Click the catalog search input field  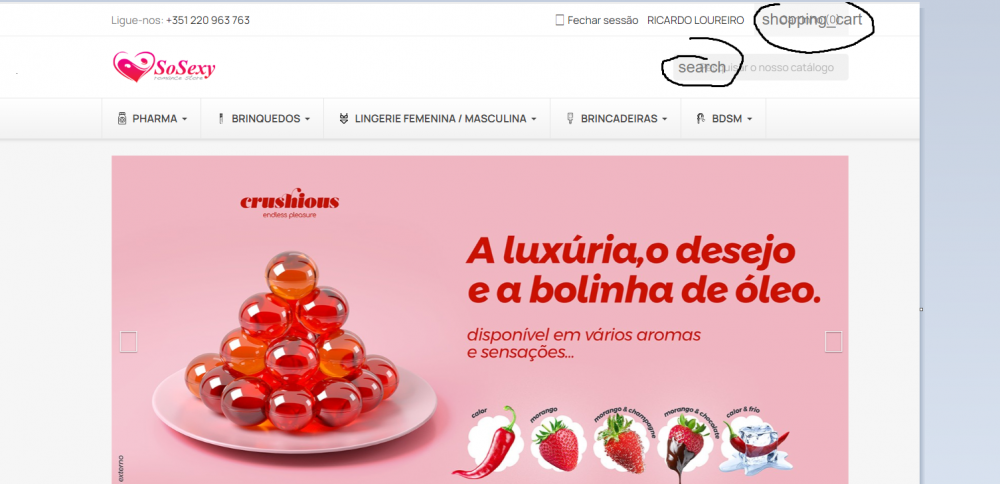coord(761,67)
